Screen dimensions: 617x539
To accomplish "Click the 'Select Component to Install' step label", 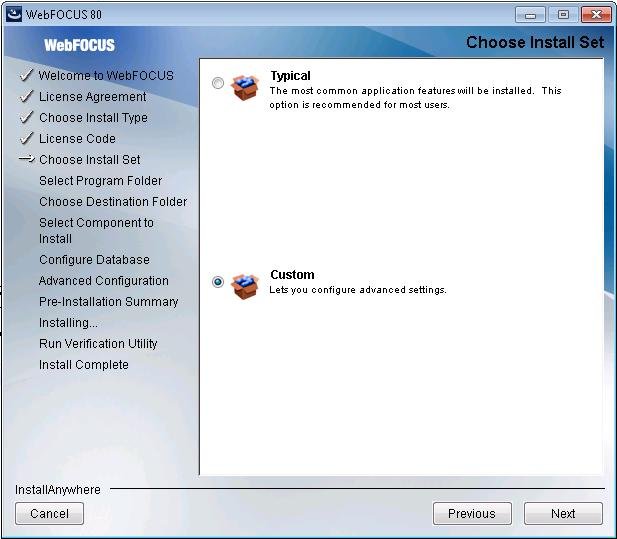I will coord(96,231).
